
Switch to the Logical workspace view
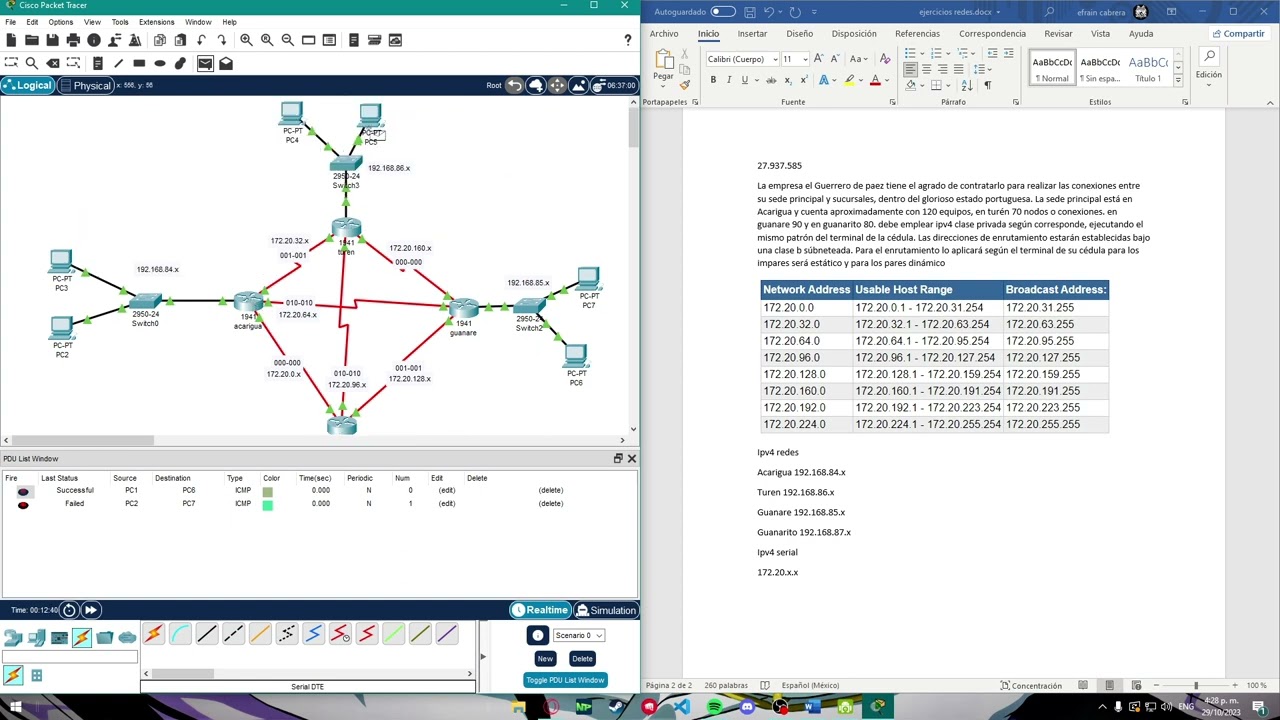pos(27,85)
